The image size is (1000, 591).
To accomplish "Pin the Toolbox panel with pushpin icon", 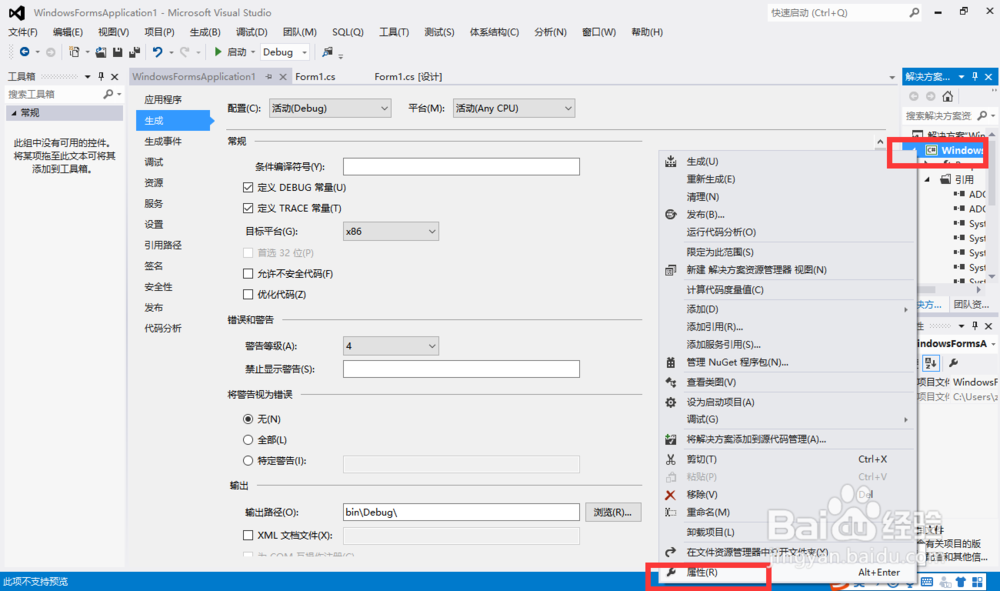I will (x=101, y=77).
